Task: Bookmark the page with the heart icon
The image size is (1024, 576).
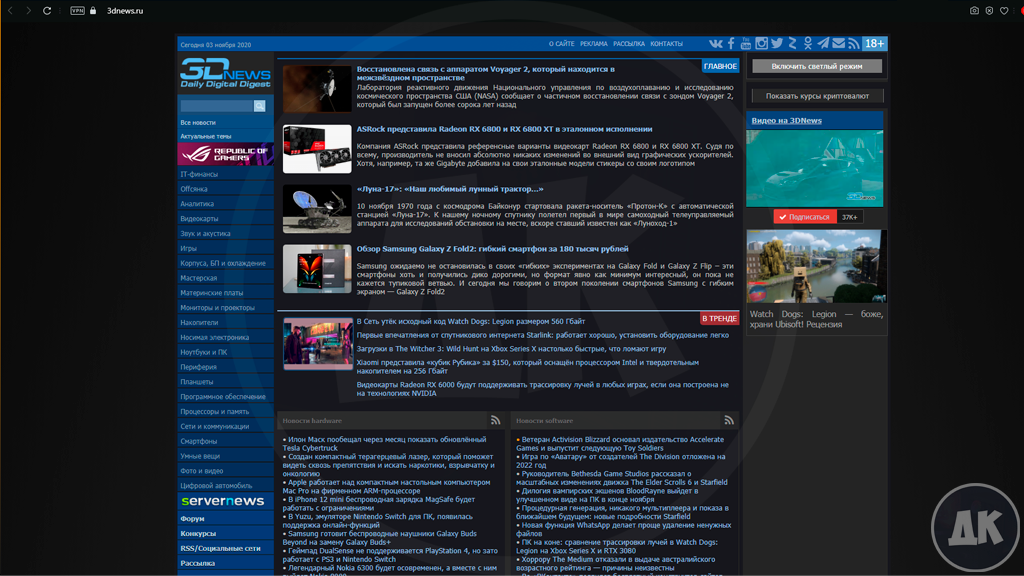Action: coord(1004,10)
